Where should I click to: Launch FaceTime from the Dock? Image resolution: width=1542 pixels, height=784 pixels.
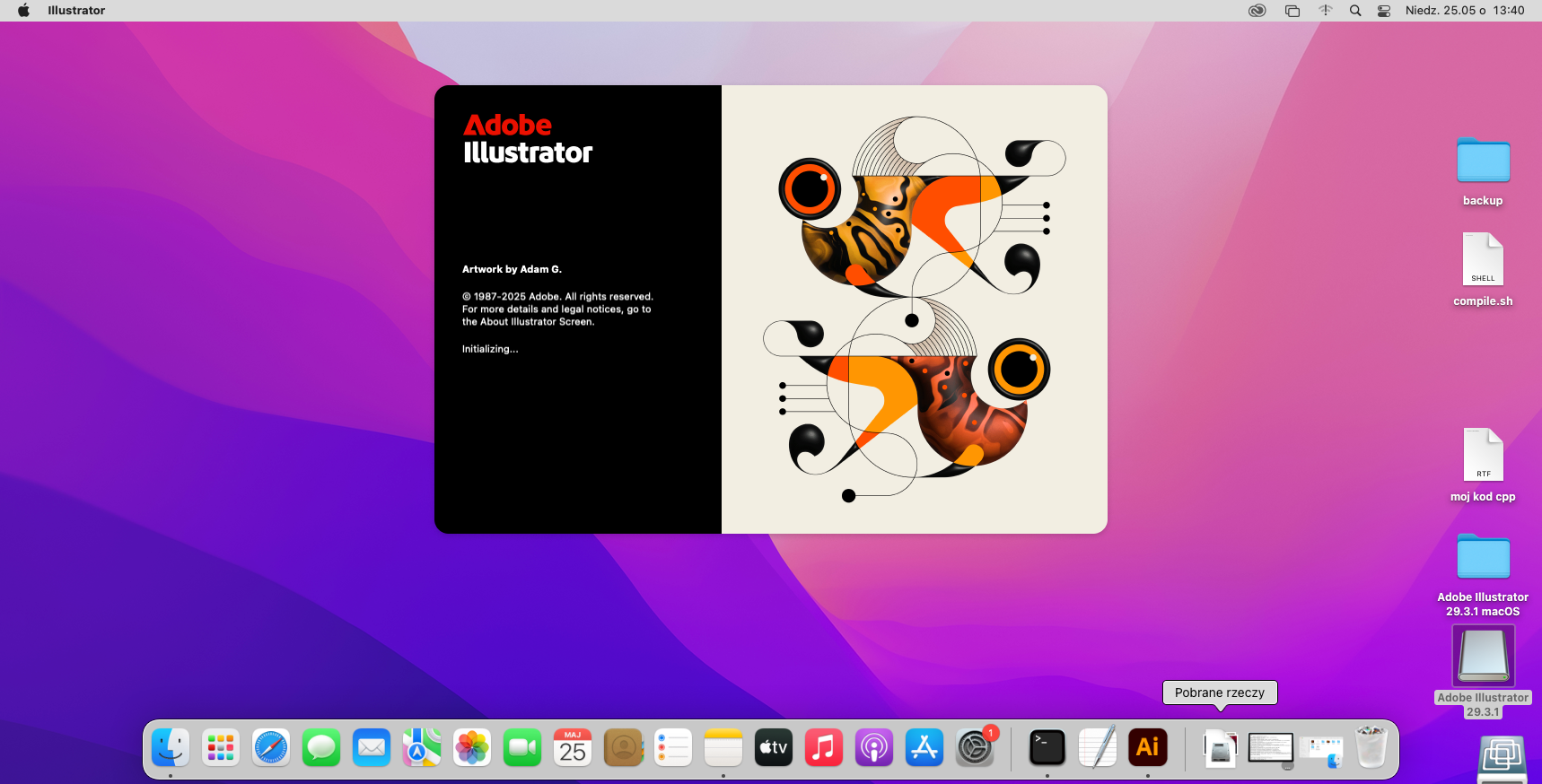coord(522,747)
